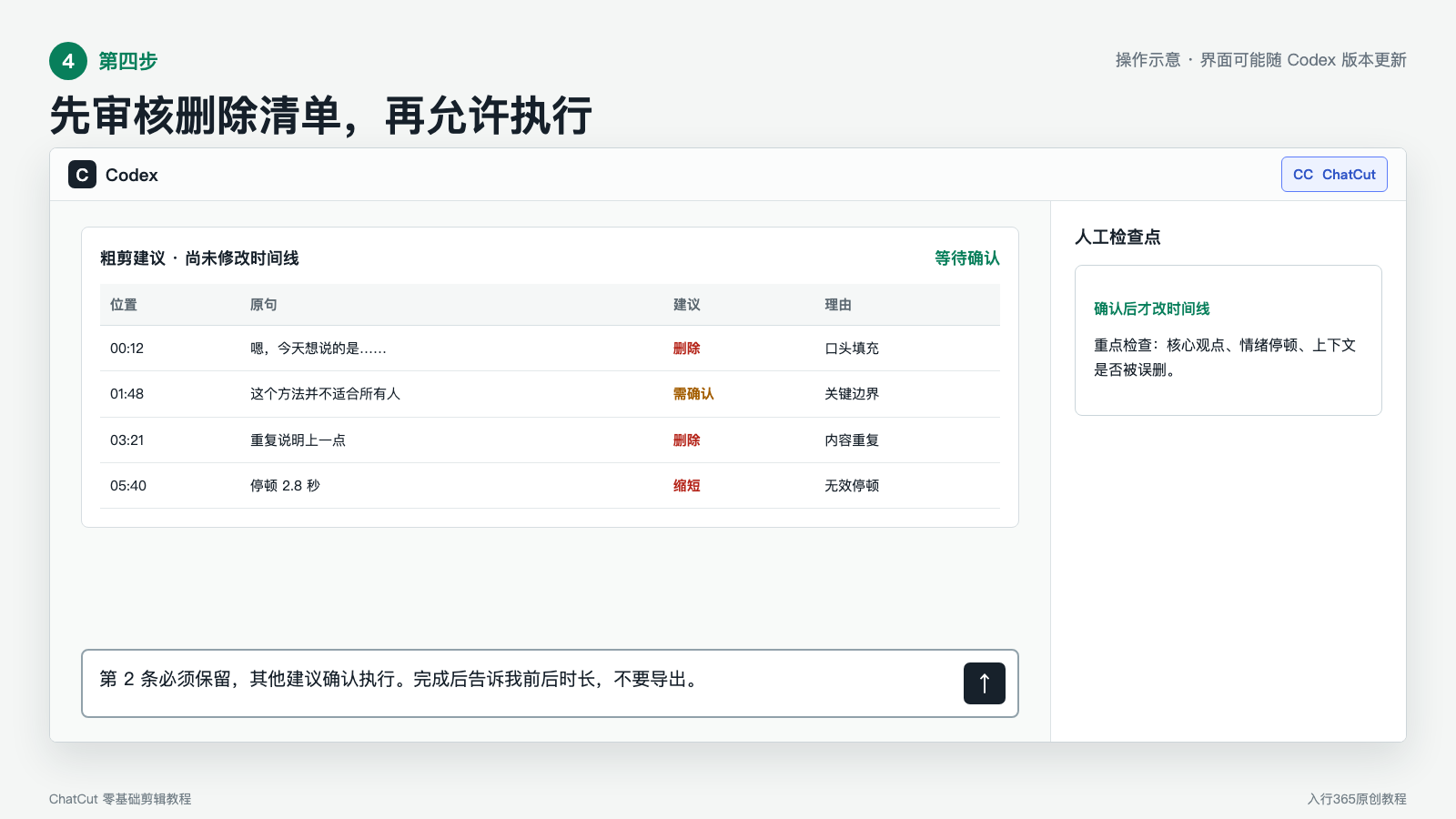
Task: Click the 位置 column header
Action: click(x=124, y=305)
